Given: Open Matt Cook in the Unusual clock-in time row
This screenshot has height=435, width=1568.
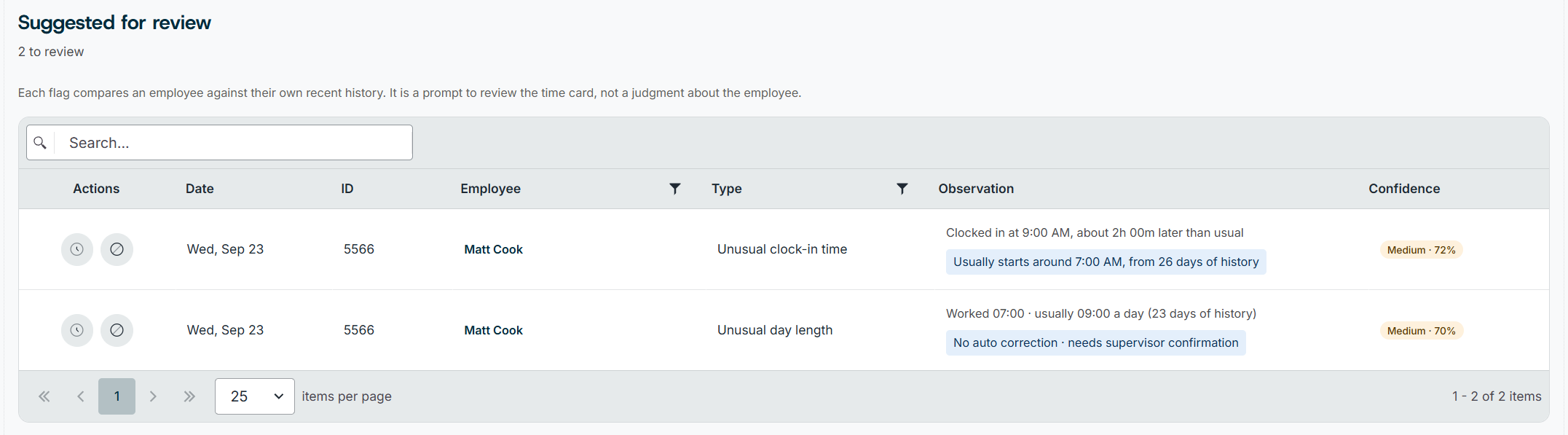Looking at the screenshot, I should [494, 249].
